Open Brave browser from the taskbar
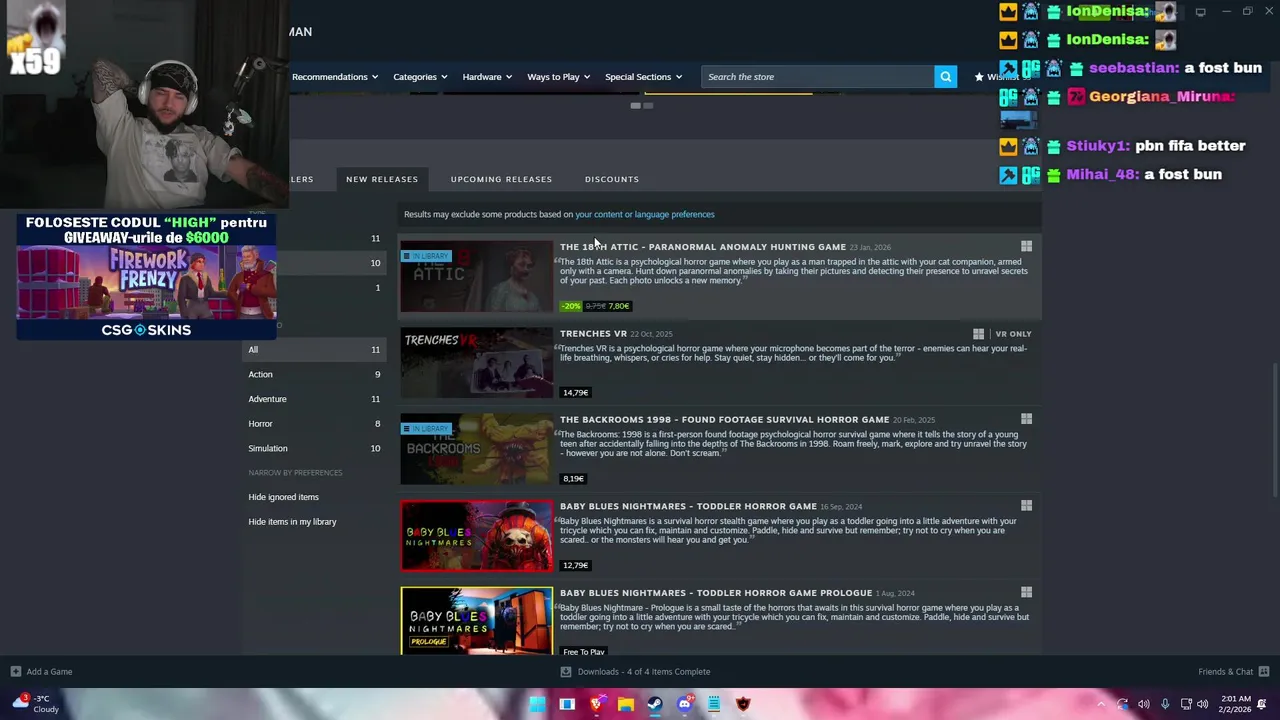 pos(596,704)
